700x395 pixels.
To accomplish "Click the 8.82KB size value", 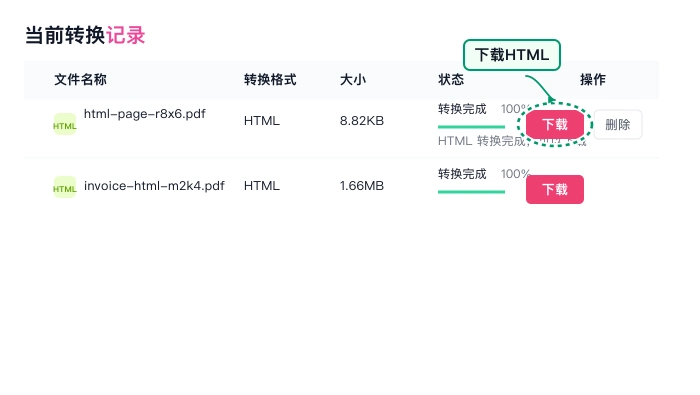I will 362,121.
